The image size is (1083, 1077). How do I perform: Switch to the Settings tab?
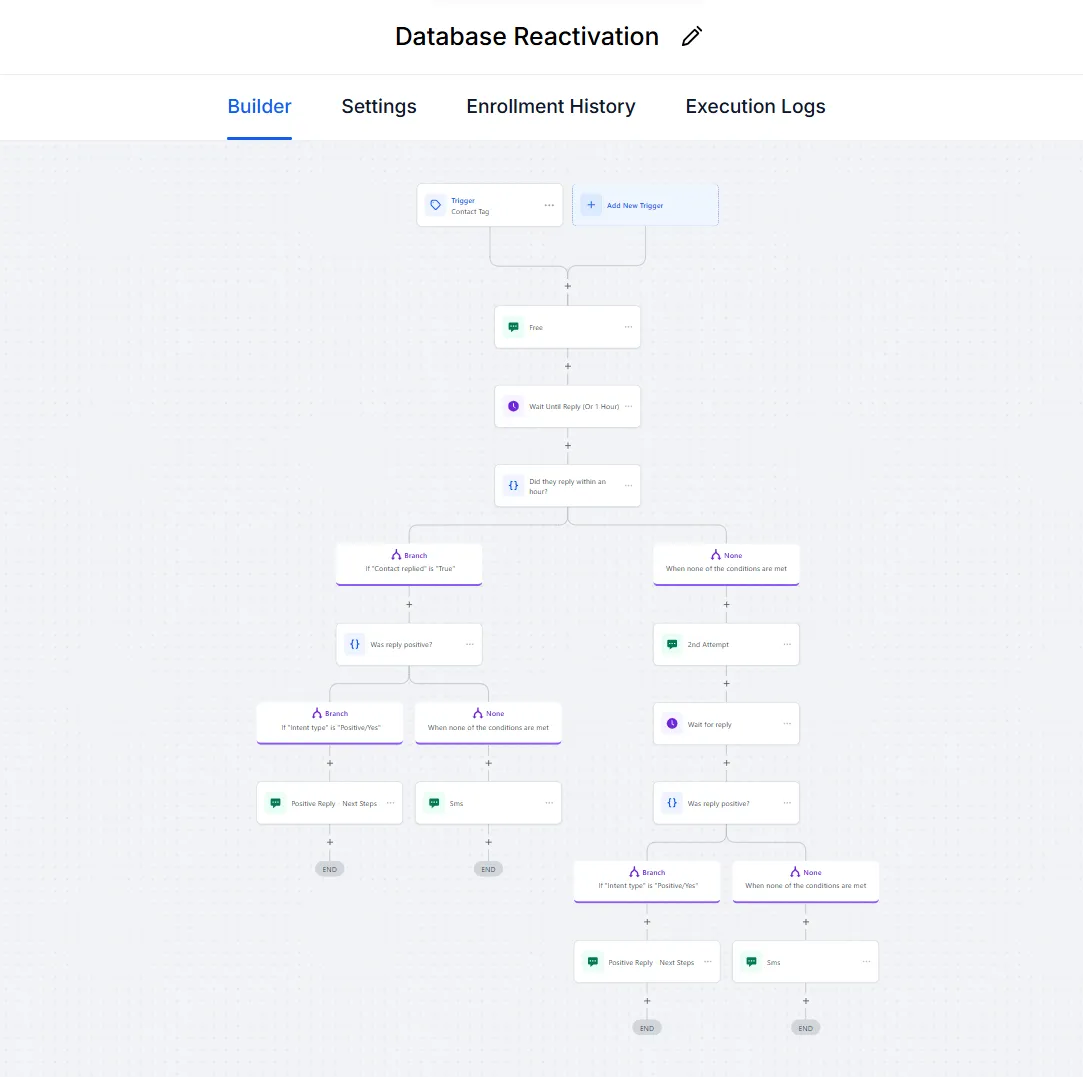pos(379,107)
